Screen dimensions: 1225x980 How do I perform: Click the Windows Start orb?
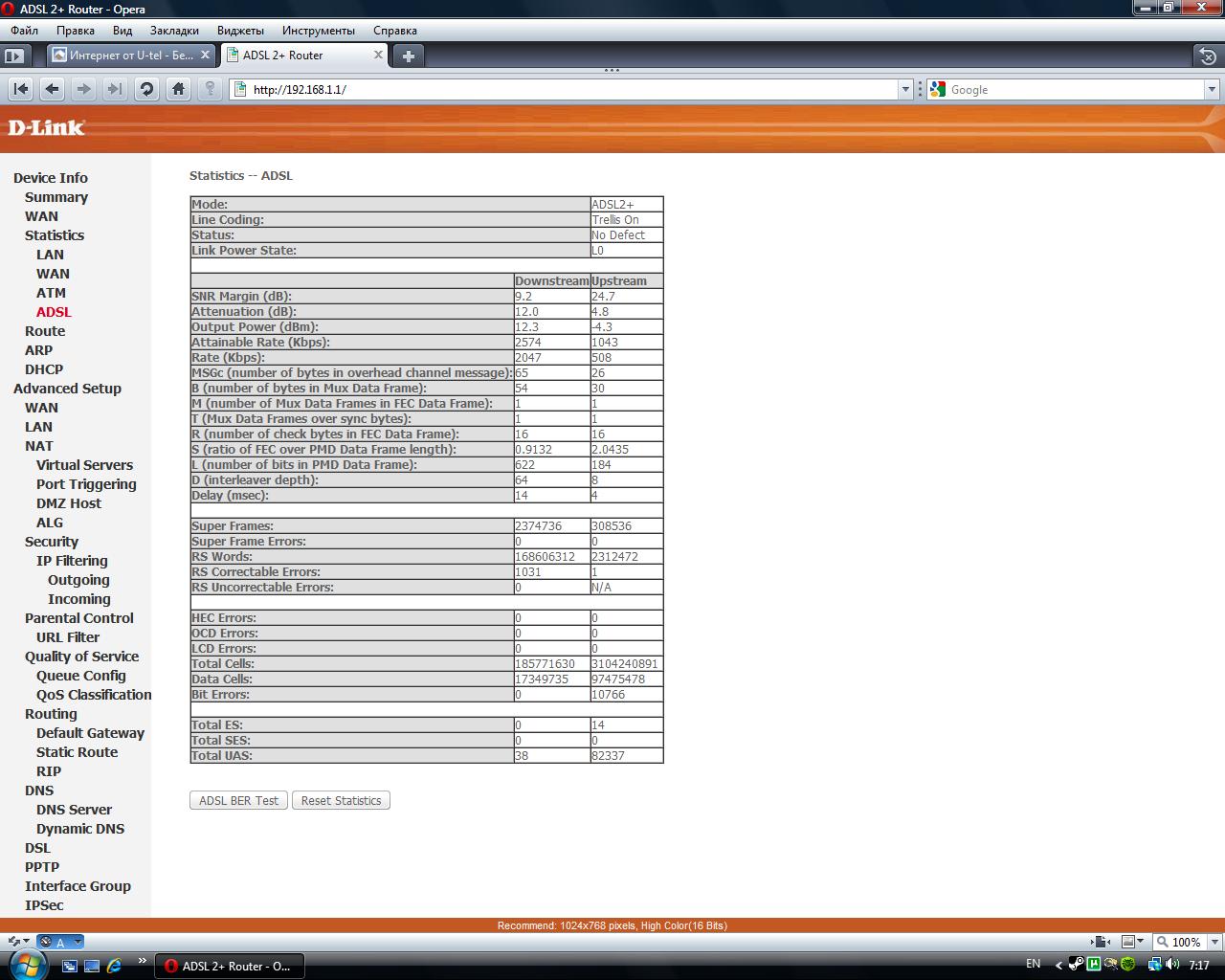coord(28,964)
